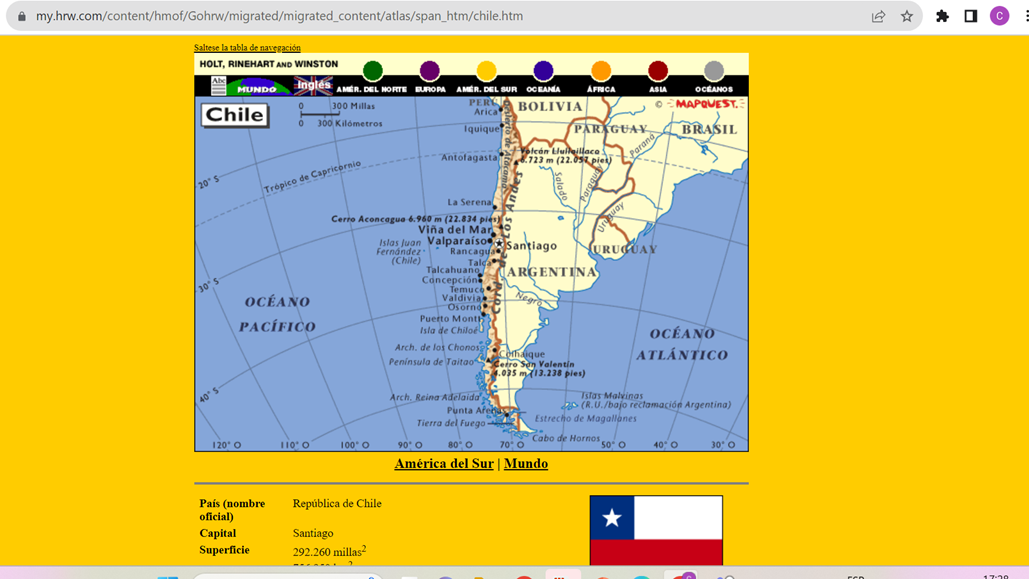
Task: Toggle the bookmark star in address bar
Action: pos(906,16)
